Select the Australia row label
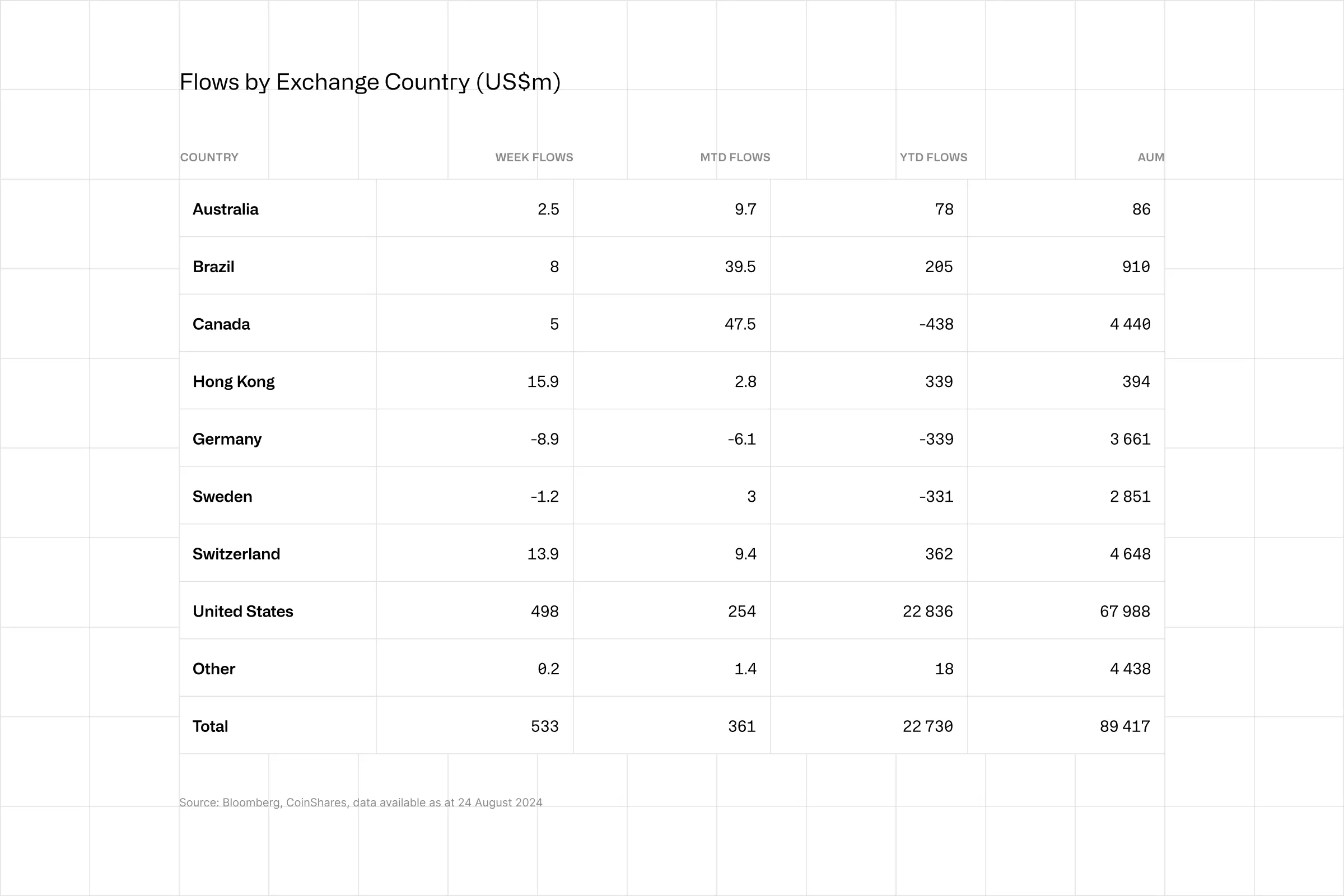Image resolution: width=1344 pixels, height=896 pixels. [x=225, y=209]
